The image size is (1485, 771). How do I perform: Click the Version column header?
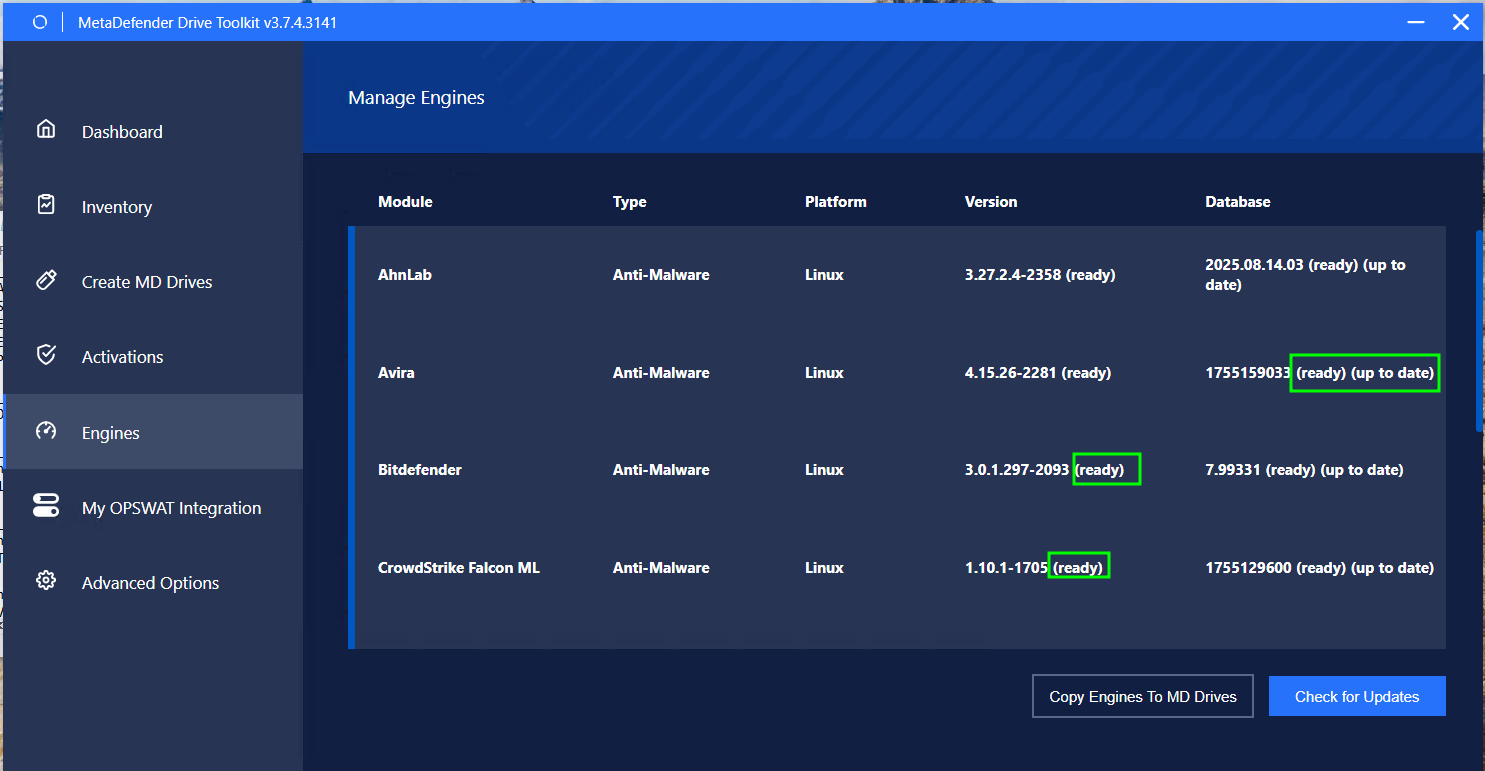click(991, 202)
